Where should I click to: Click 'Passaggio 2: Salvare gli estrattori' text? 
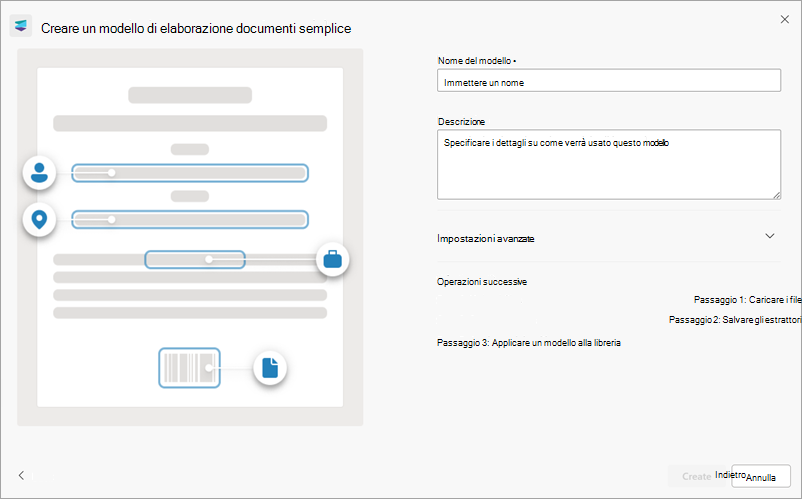[x=735, y=320]
